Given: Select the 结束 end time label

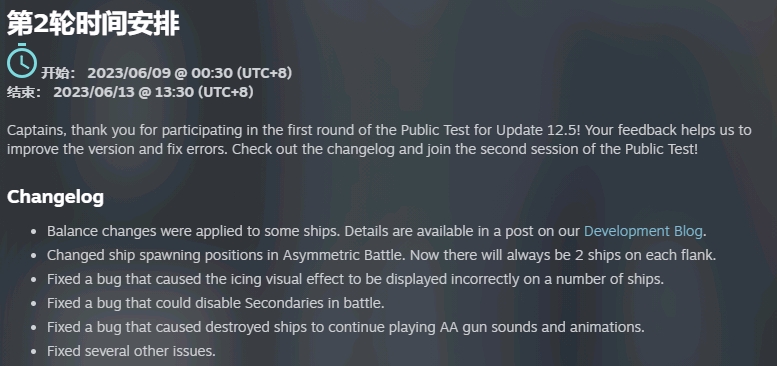Looking at the screenshot, I should coord(24,93).
